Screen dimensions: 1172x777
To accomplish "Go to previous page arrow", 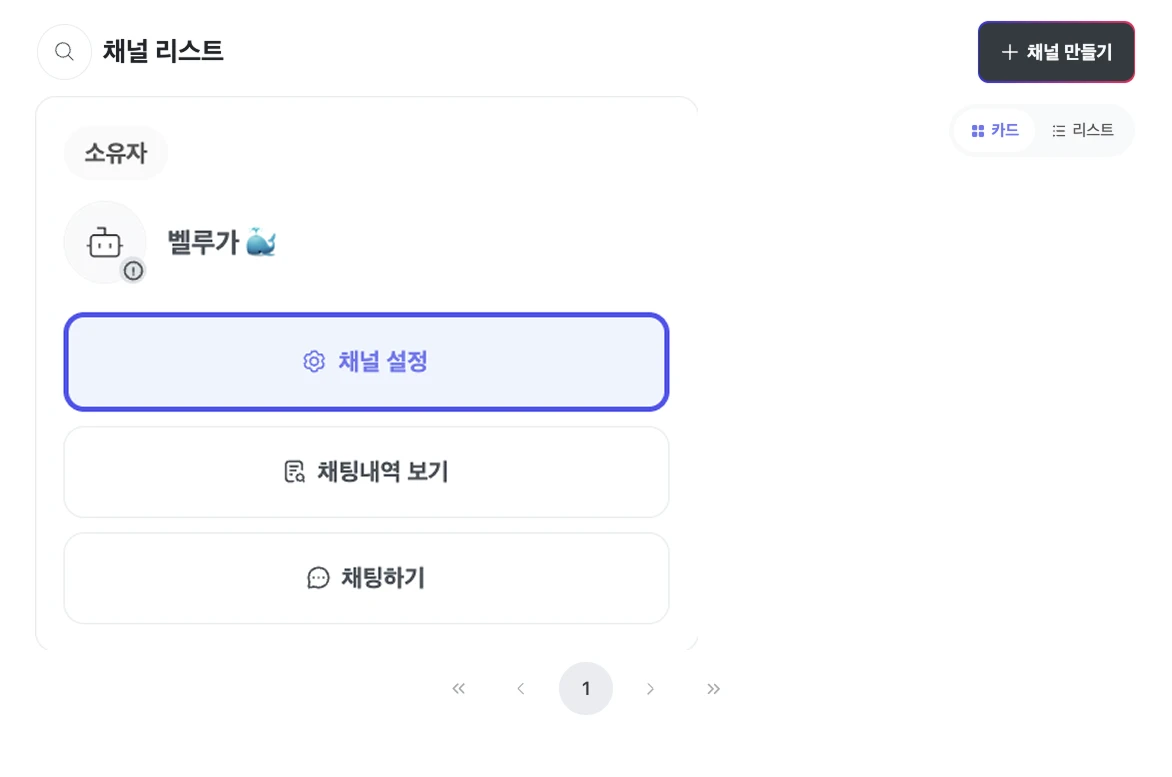I will [x=521, y=688].
